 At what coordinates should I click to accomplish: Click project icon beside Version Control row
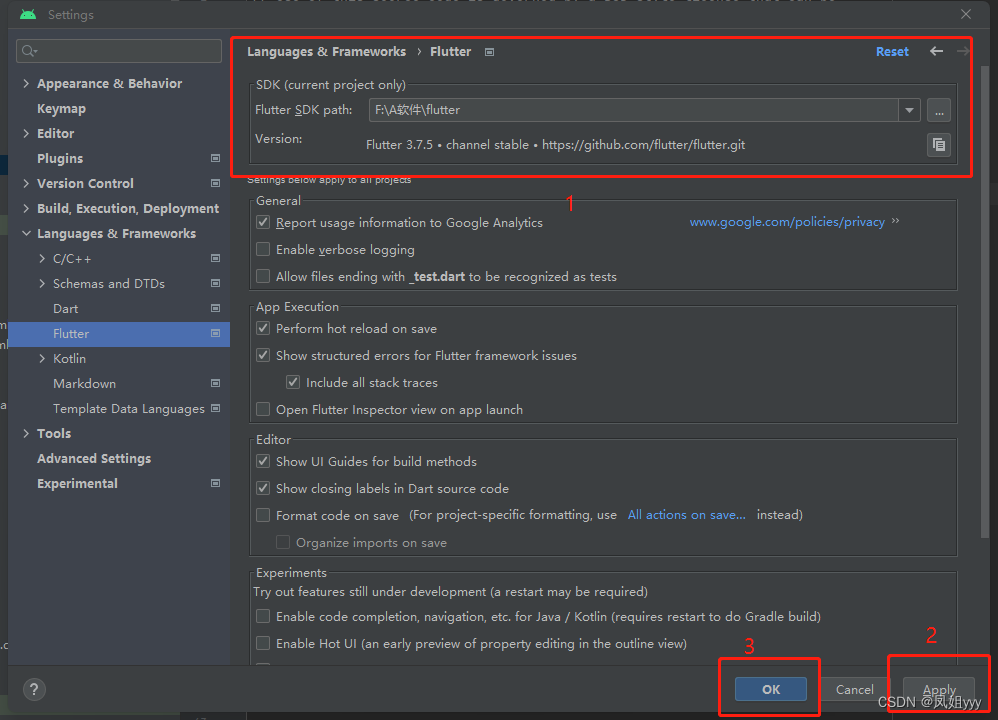click(x=216, y=183)
